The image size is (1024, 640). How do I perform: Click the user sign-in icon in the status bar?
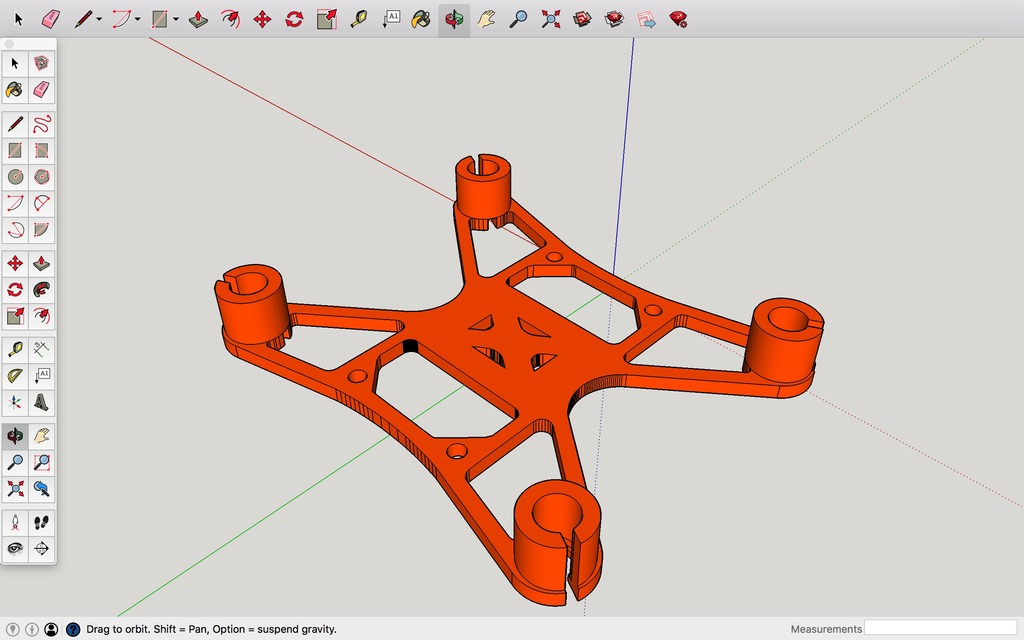pos(51,629)
